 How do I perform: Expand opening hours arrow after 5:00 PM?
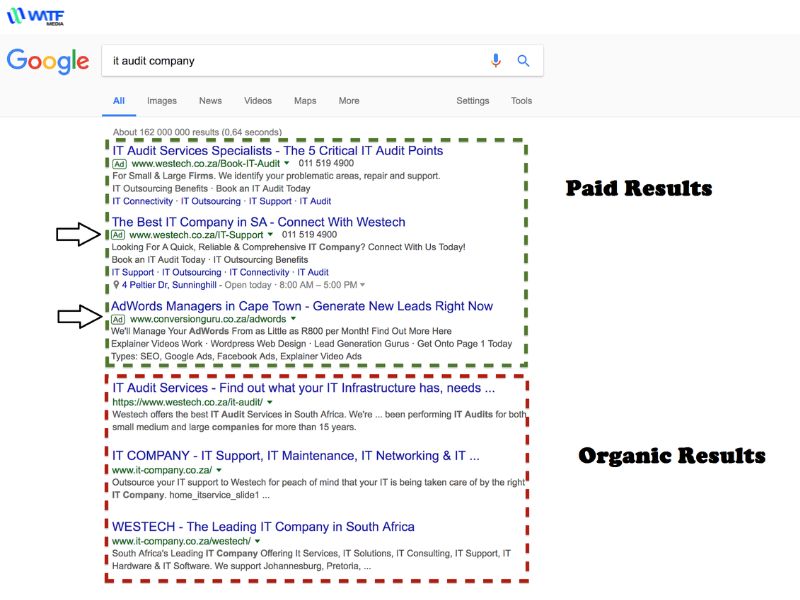tap(362, 285)
